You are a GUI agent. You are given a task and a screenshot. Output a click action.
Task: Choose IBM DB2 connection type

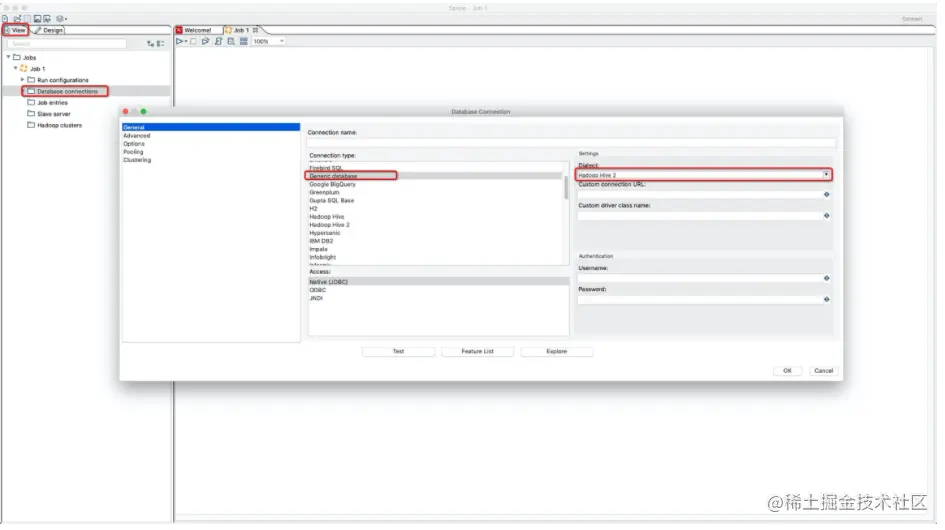point(322,241)
